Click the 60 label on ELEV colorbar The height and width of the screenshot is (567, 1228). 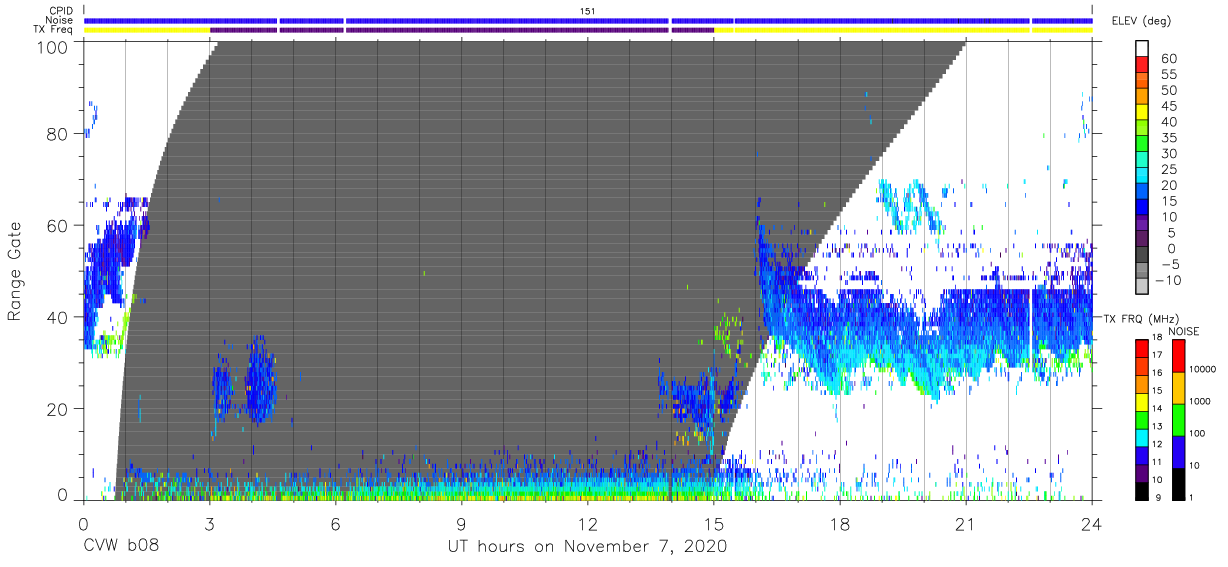tap(1169, 59)
